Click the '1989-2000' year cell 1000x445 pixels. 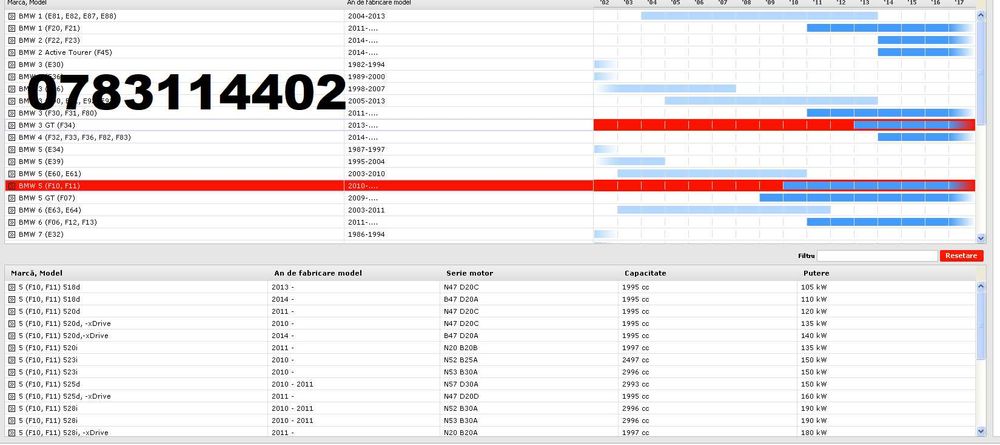[x=366, y=77]
